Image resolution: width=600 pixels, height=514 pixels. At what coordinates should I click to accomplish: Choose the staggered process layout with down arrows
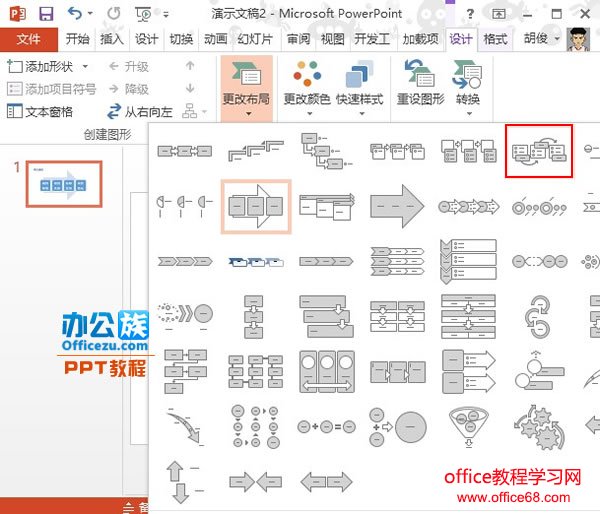click(x=326, y=317)
